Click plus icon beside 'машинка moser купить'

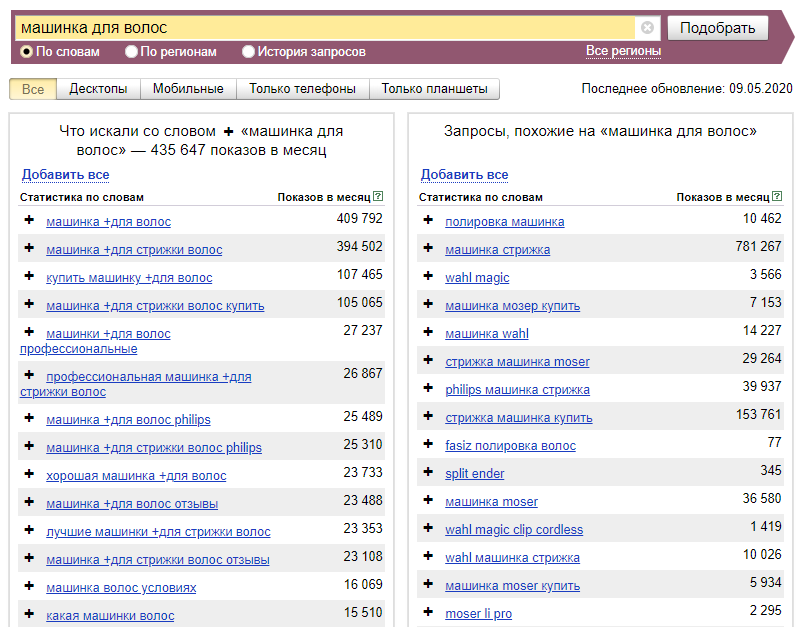(x=428, y=583)
